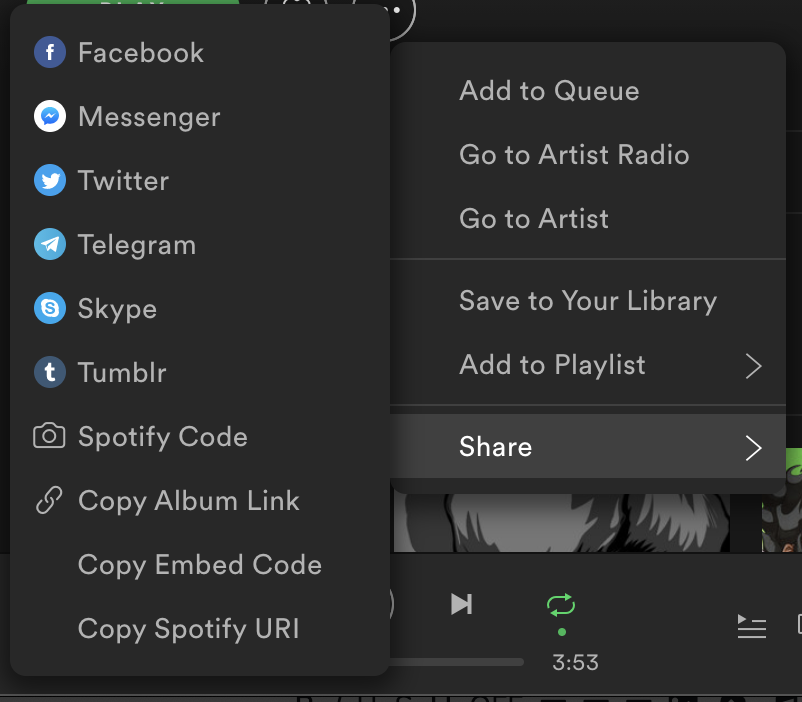Click the Messenger share icon
This screenshot has width=802, height=702.
[x=49, y=117]
